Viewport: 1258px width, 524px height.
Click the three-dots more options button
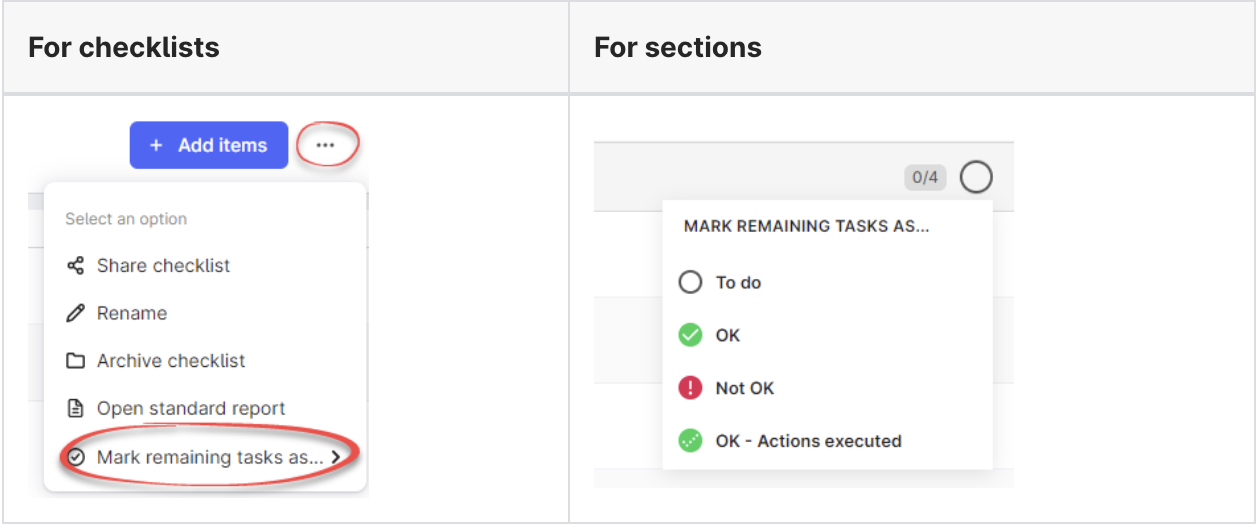click(325, 145)
